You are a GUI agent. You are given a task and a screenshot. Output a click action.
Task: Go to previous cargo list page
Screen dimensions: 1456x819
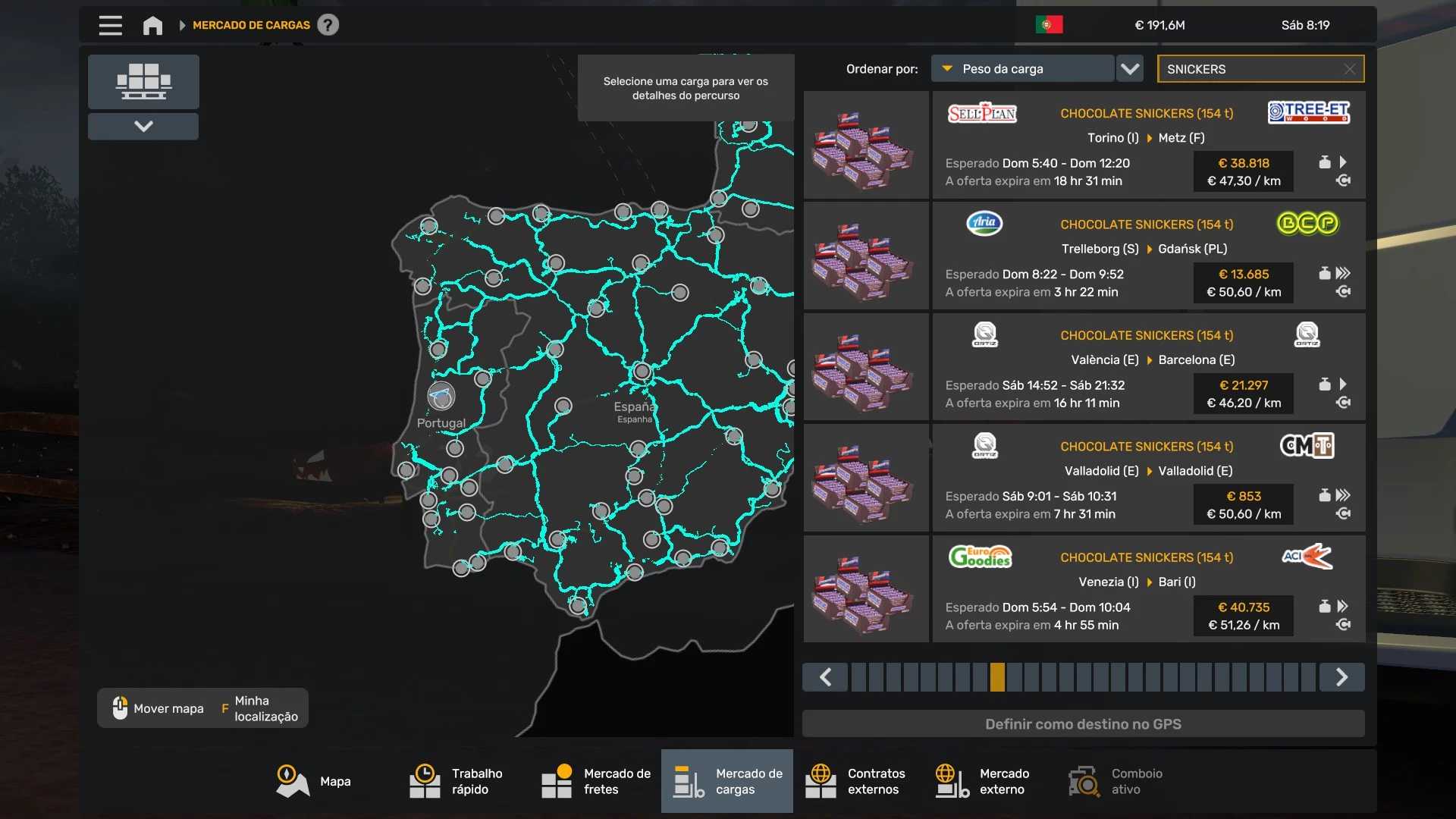(825, 677)
